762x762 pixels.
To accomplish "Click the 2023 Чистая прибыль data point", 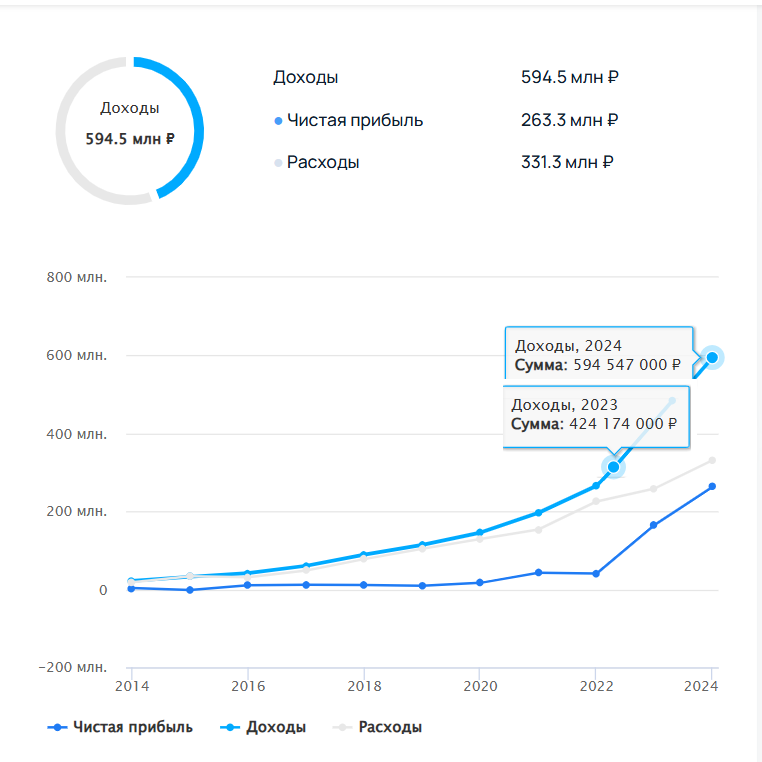I will pyautogui.click(x=654, y=525).
